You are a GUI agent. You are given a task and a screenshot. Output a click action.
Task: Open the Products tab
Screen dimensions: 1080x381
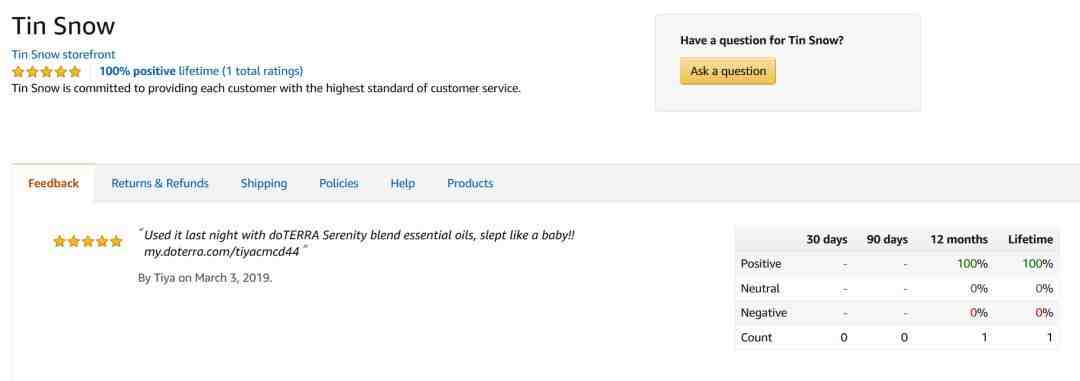tap(470, 183)
